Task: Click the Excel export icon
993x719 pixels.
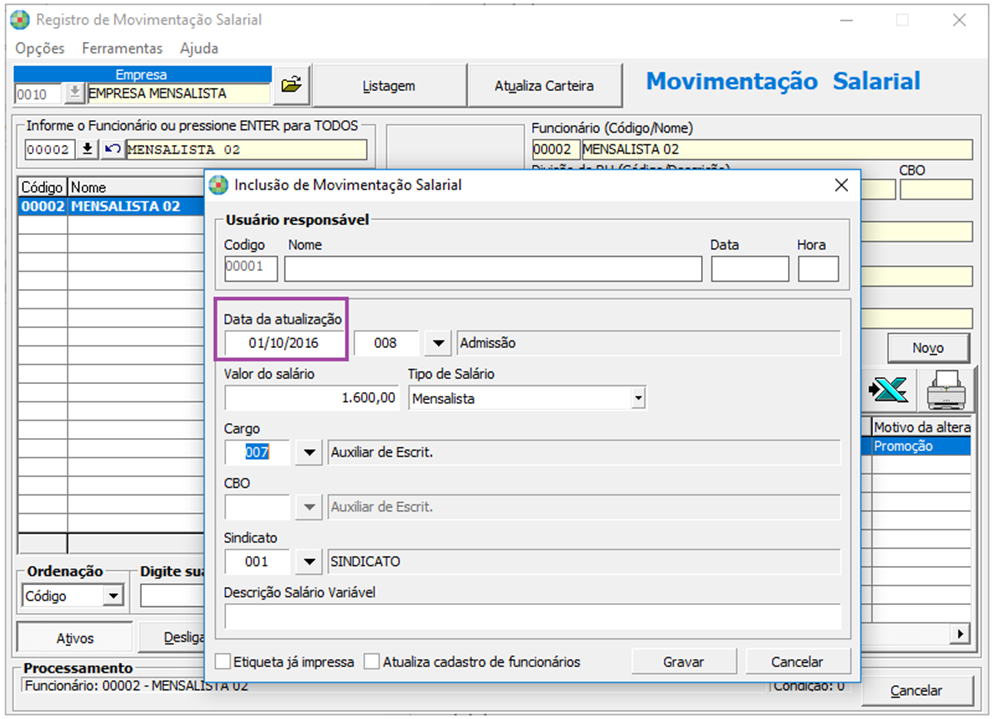Action: 888,390
